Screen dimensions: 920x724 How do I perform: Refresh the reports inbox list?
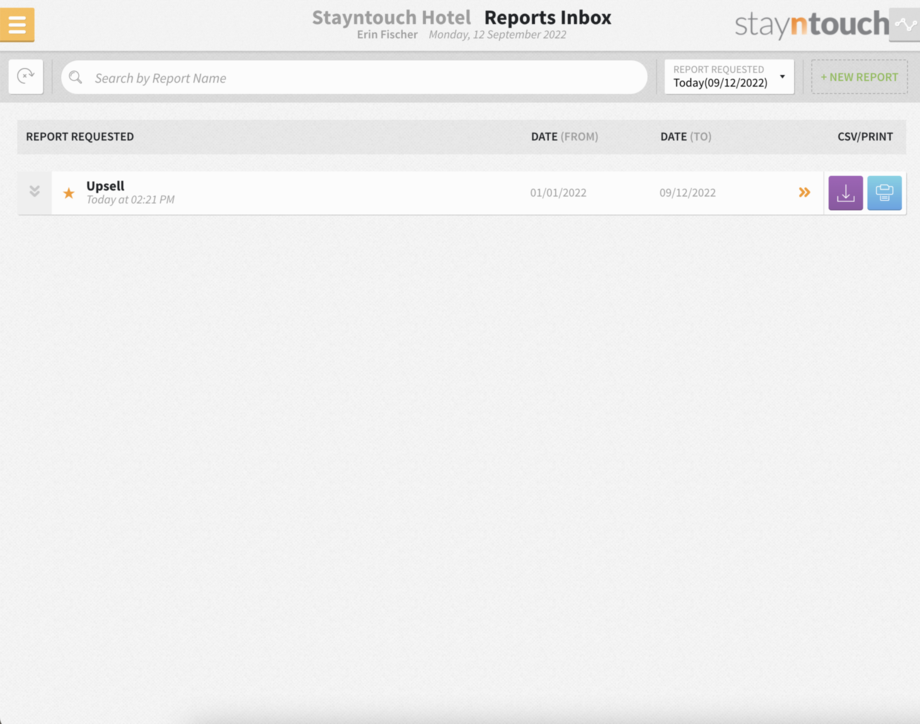point(26,76)
